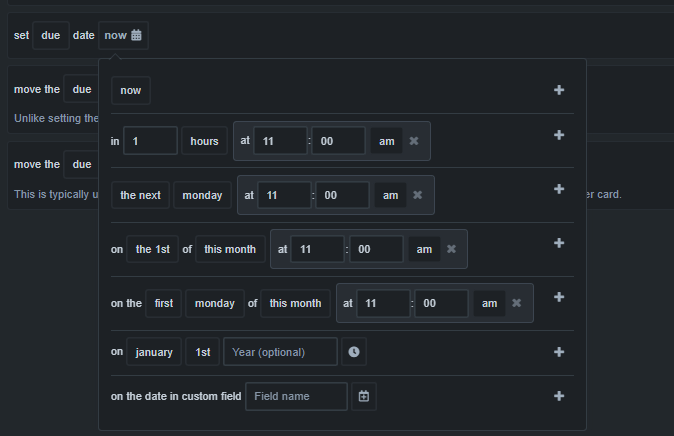Click 'on the date in custom field' text
The height and width of the screenshot is (436, 674).
click(176, 396)
